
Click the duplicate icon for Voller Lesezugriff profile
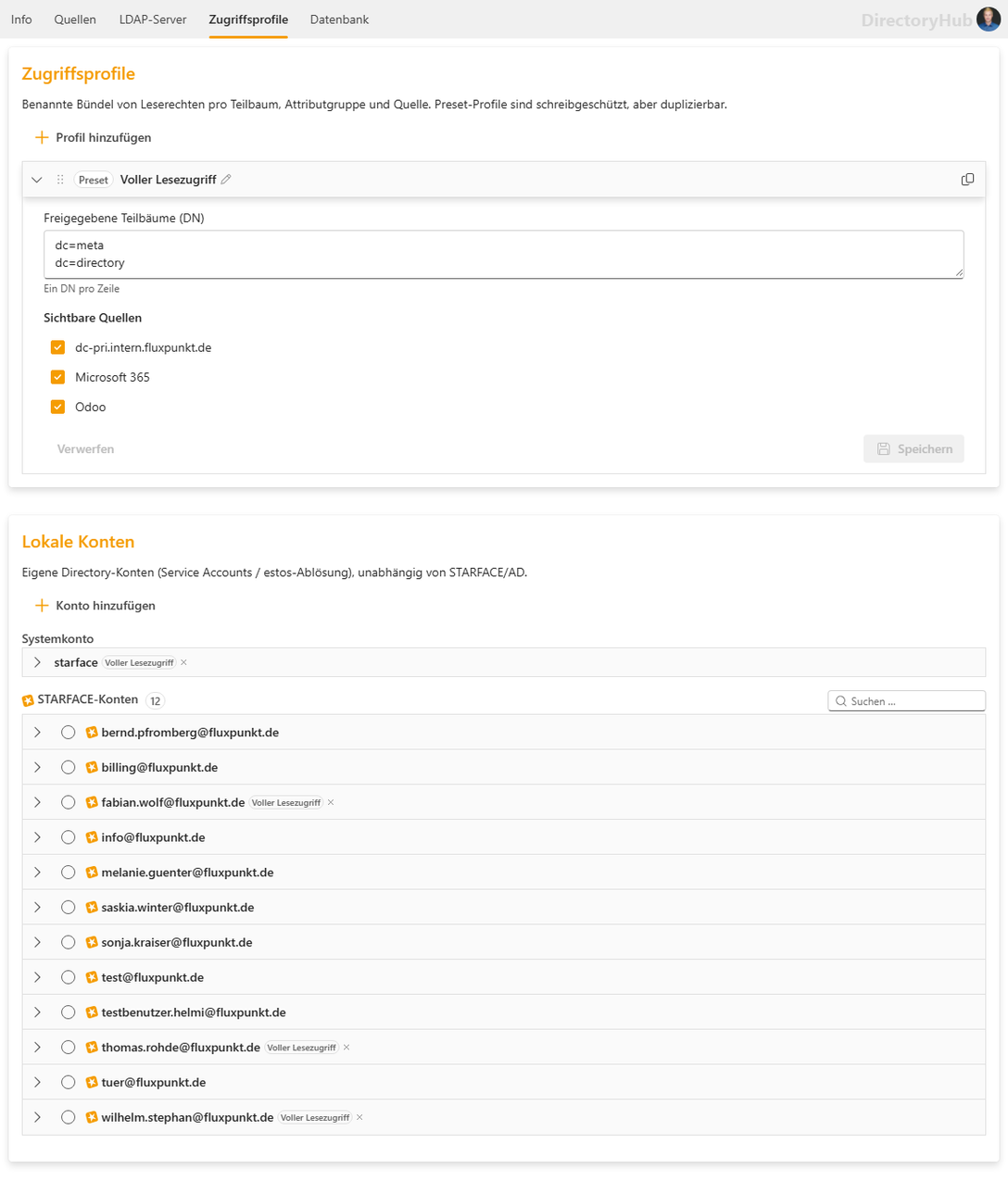[967, 180]
